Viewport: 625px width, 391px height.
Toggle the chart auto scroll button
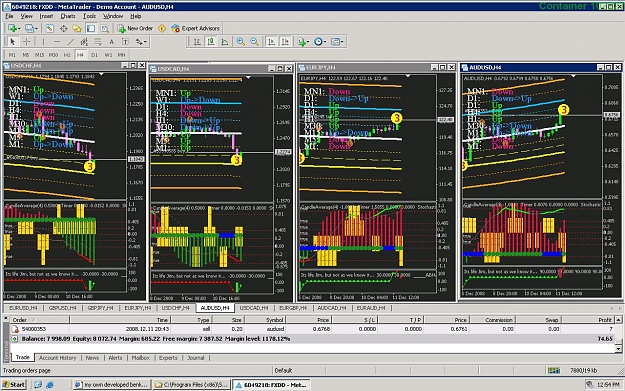[x=271, y=41]
